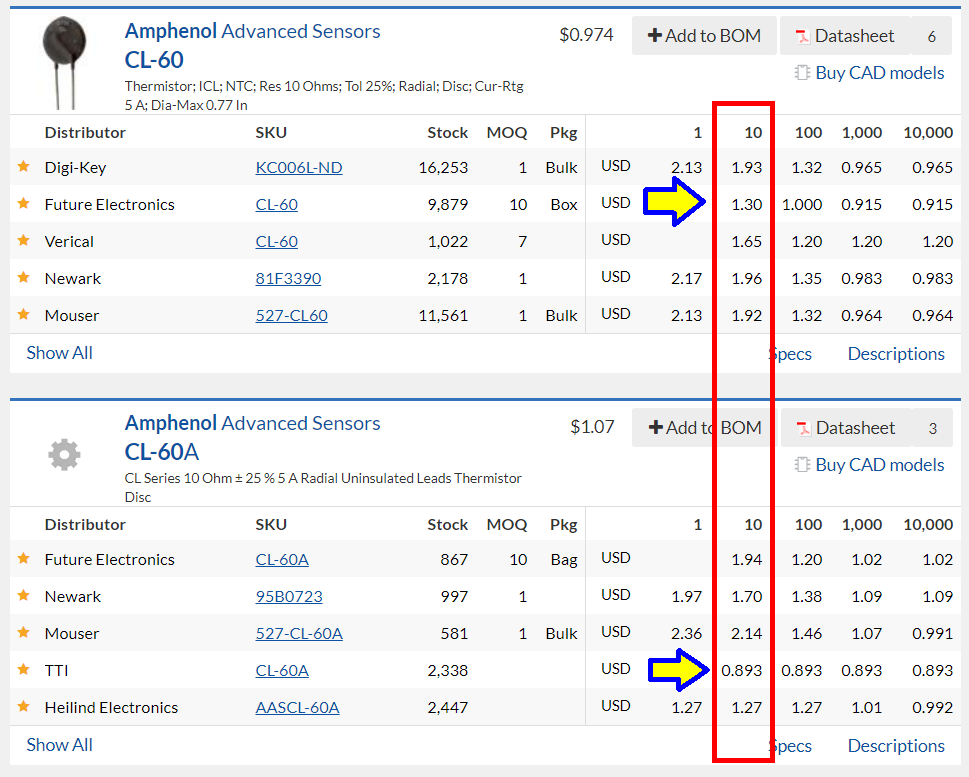Click the MOQ column header for CL-60A
This screenshot has width=969, height=777.
tap(507, 525)
